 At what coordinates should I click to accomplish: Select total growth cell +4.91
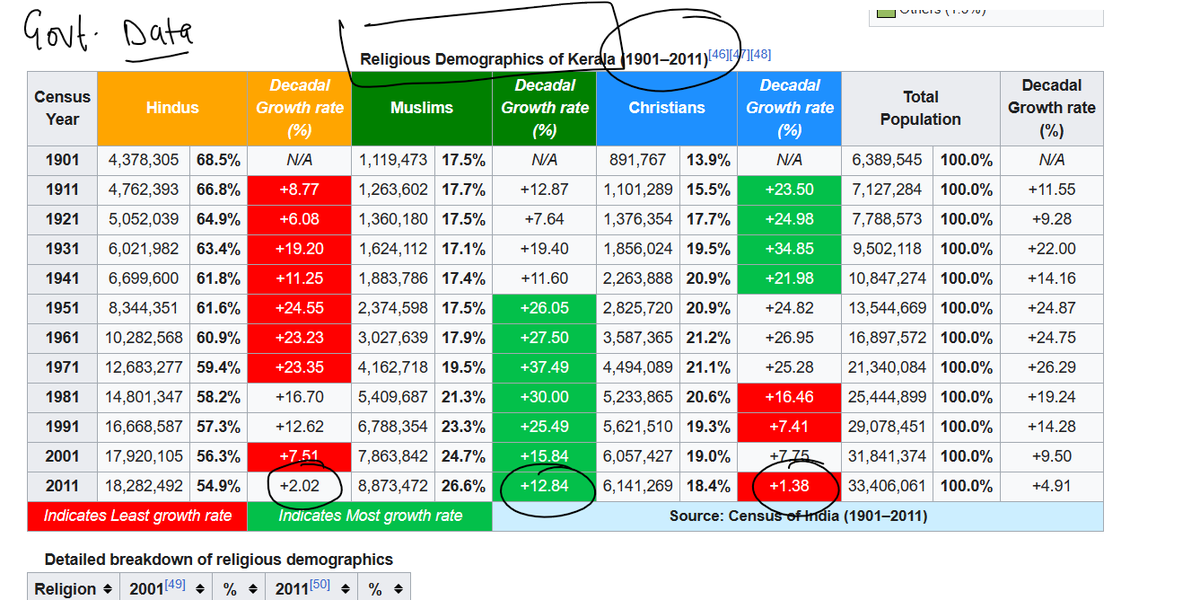click(1051, 486)
